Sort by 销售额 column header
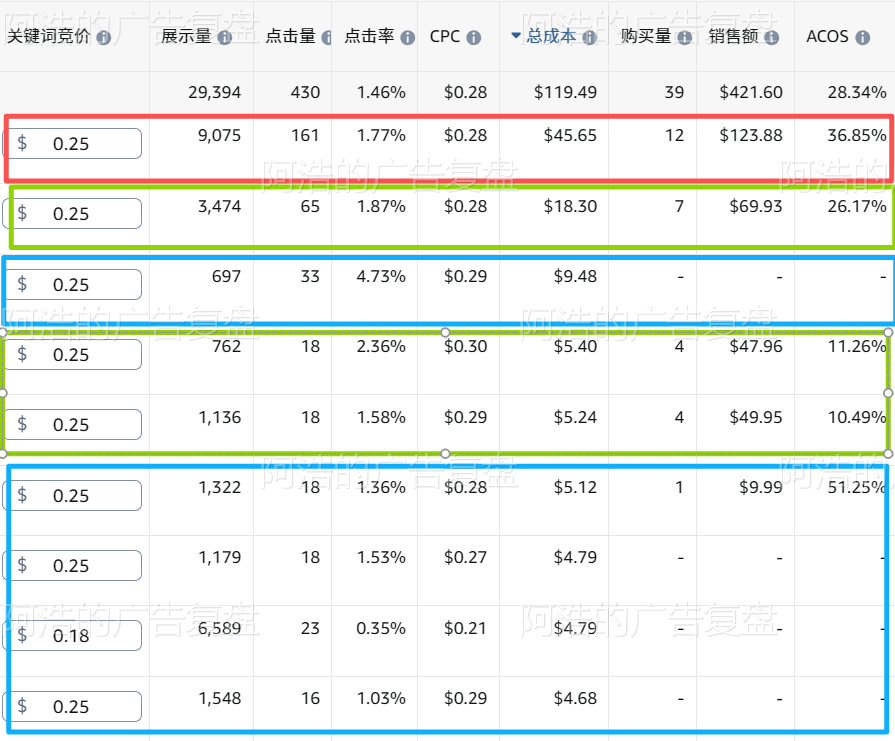The image size is (895, 741). (x=733, y=36)
